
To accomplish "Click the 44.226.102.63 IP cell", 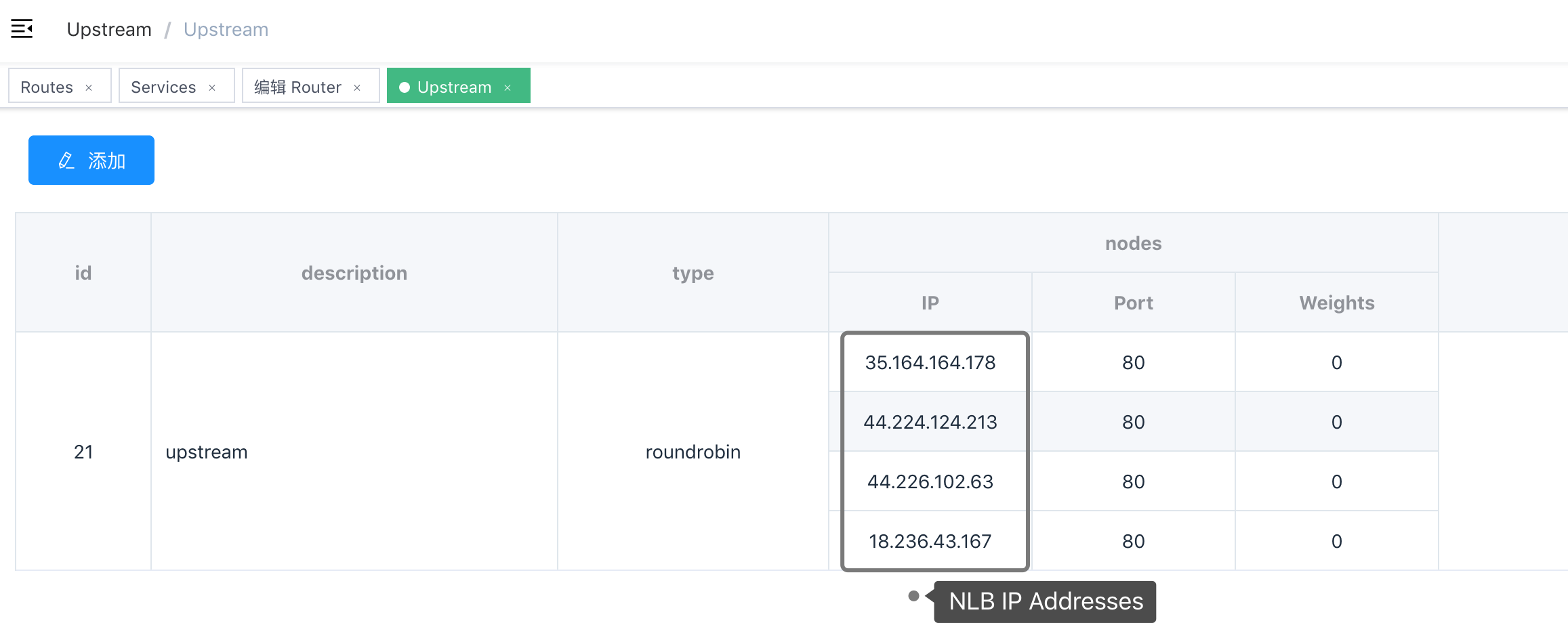I will pyautogui.click(x=930, y=481).
